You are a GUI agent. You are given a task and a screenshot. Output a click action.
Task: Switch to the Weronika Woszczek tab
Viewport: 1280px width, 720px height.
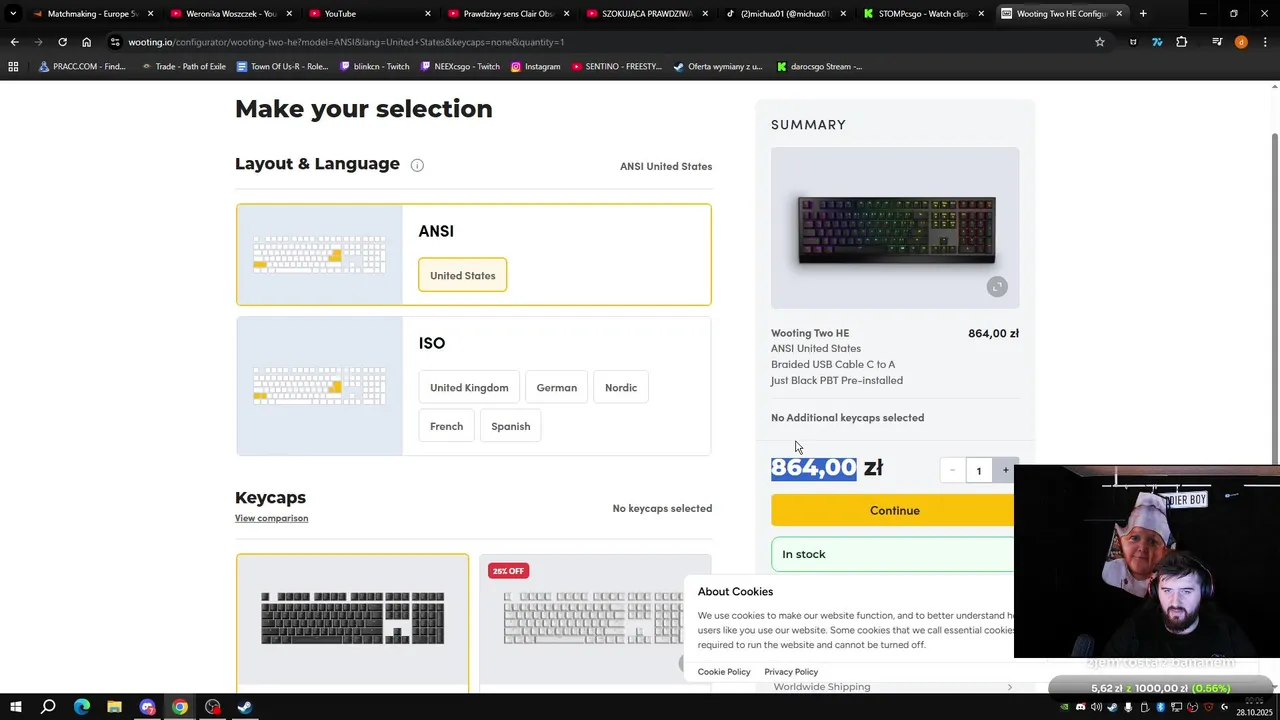[231, 14]
